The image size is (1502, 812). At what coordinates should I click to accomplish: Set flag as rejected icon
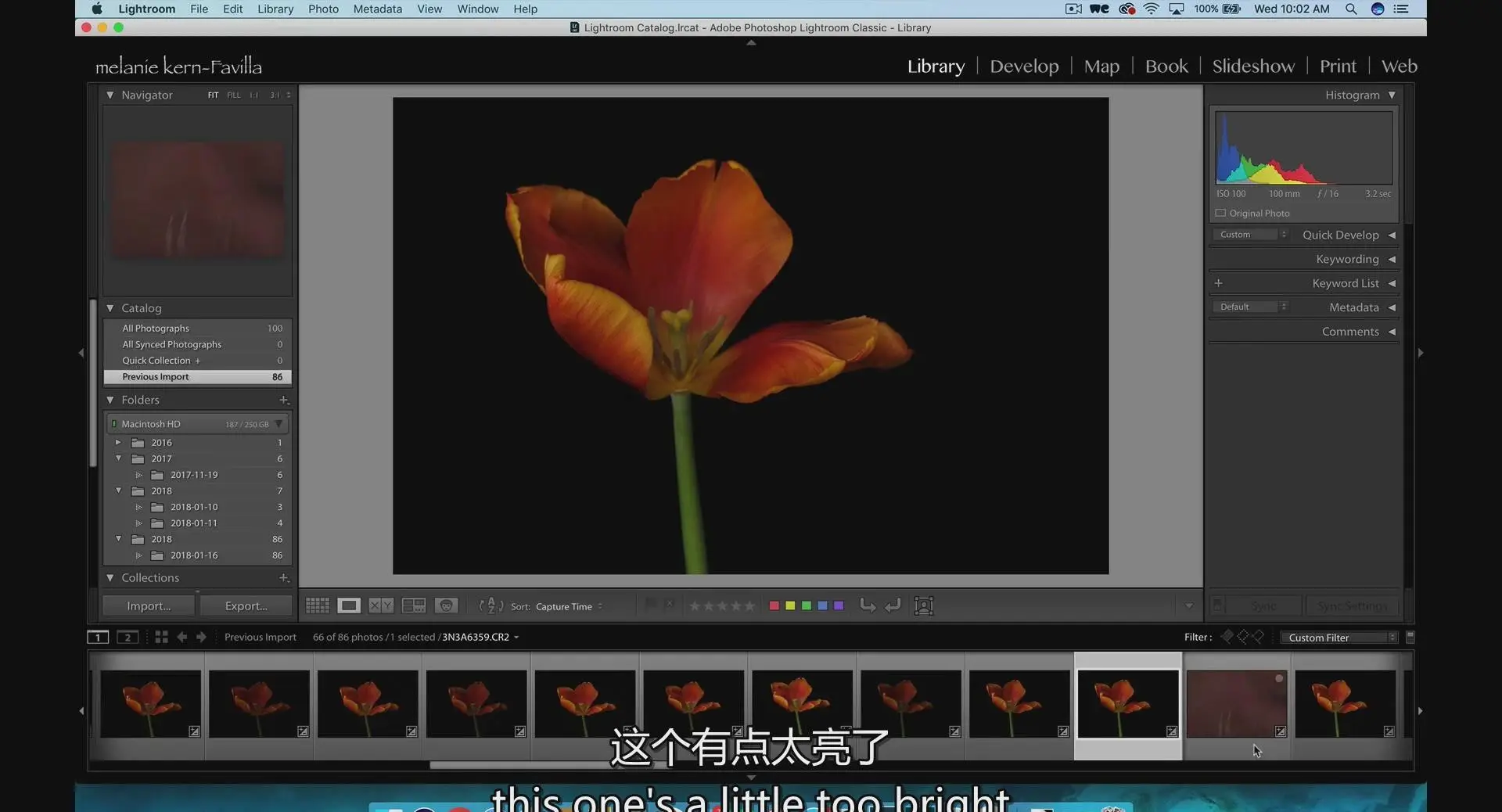click(669, 605)
